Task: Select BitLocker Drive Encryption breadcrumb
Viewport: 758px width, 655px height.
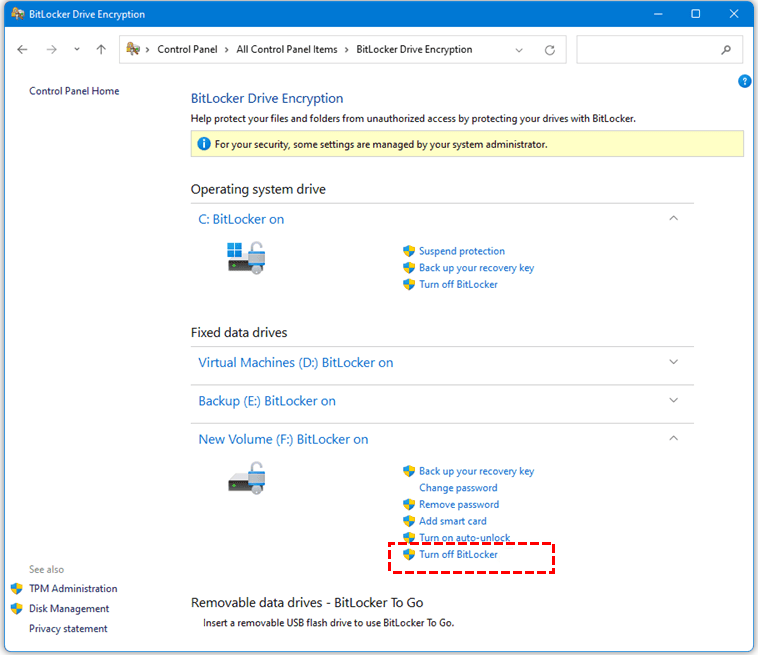Action: [414, 49]
